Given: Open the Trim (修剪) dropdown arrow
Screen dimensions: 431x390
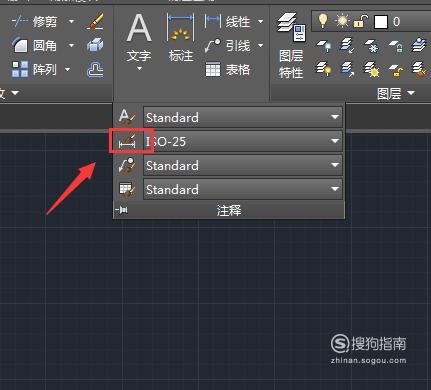Looking at the screenshot, I should (71, 22).
